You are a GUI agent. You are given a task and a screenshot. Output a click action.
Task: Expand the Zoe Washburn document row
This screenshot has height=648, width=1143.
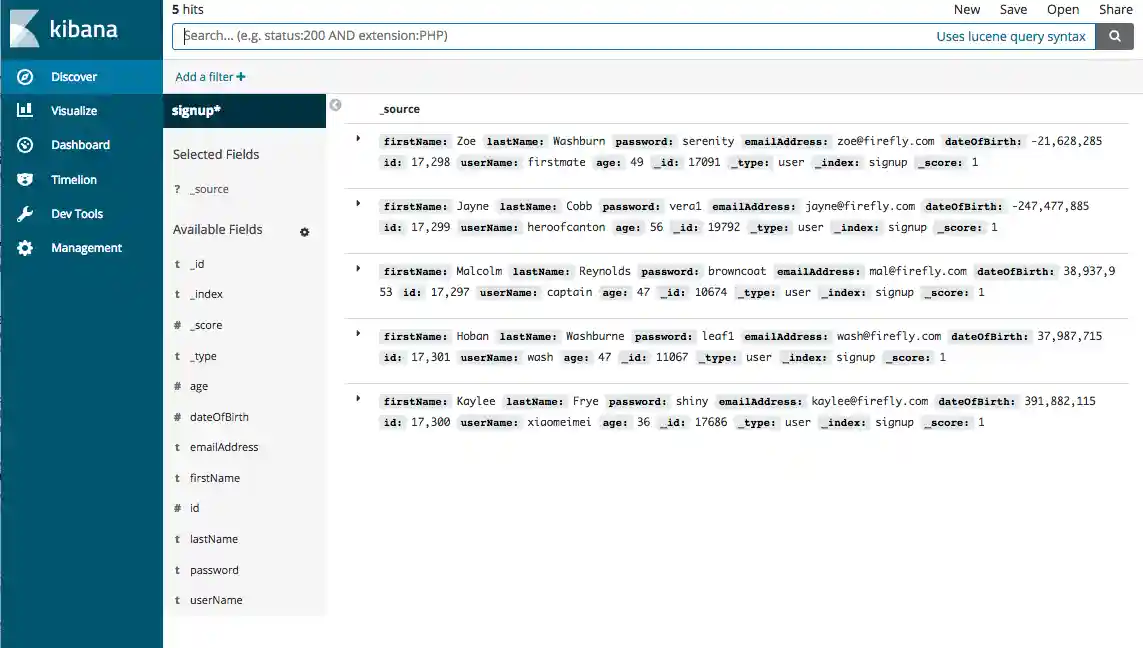pos(358,139)
